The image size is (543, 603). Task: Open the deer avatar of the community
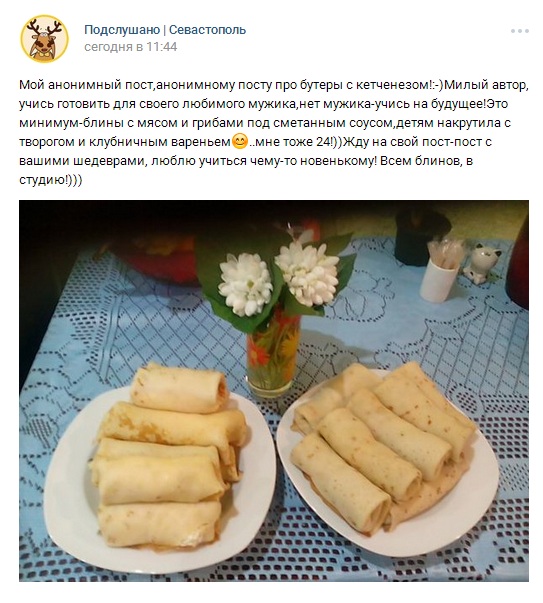44,39
